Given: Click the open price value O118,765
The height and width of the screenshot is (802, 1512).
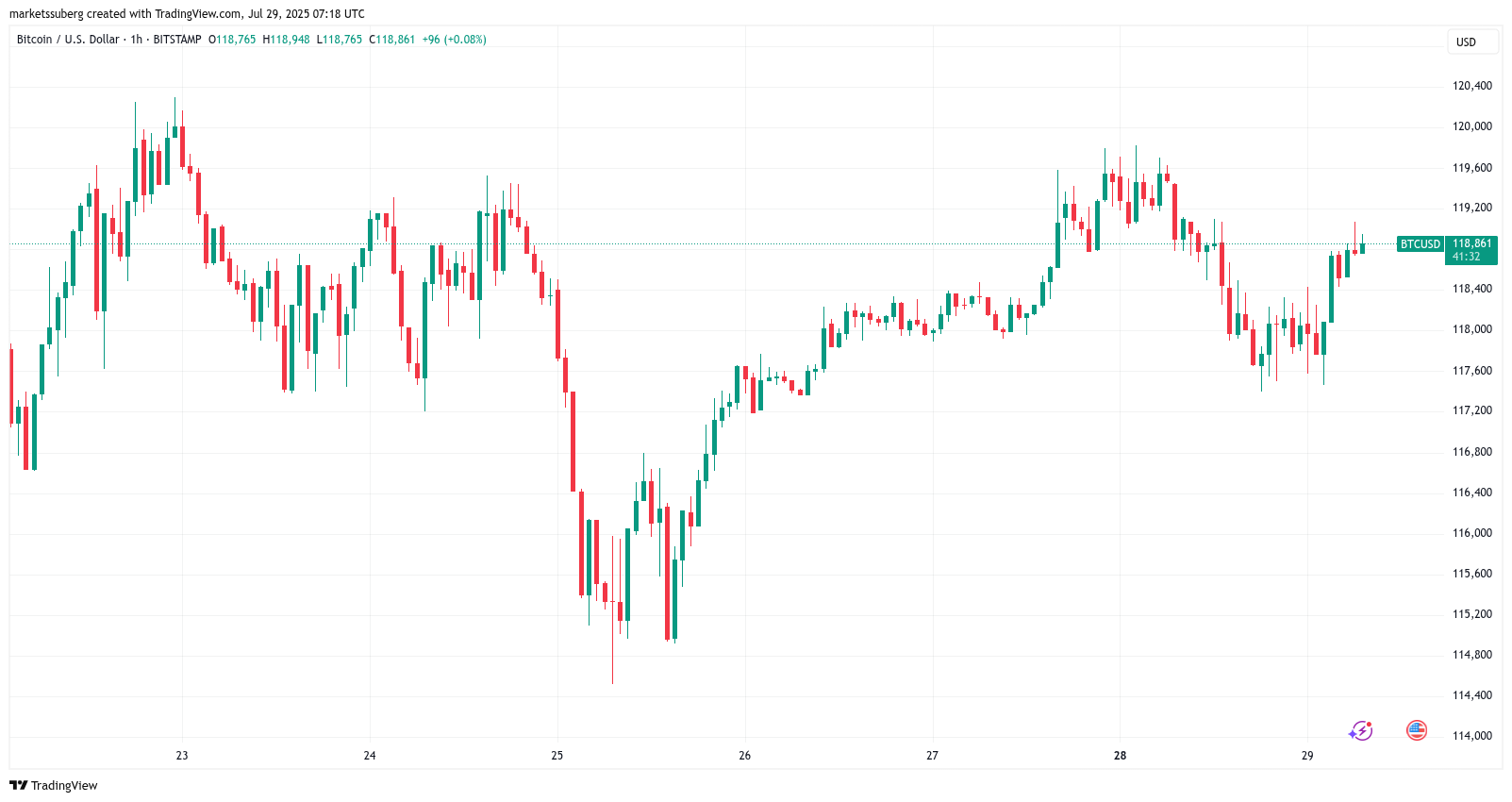Looking at the screenshot, I should pos(232,40).
